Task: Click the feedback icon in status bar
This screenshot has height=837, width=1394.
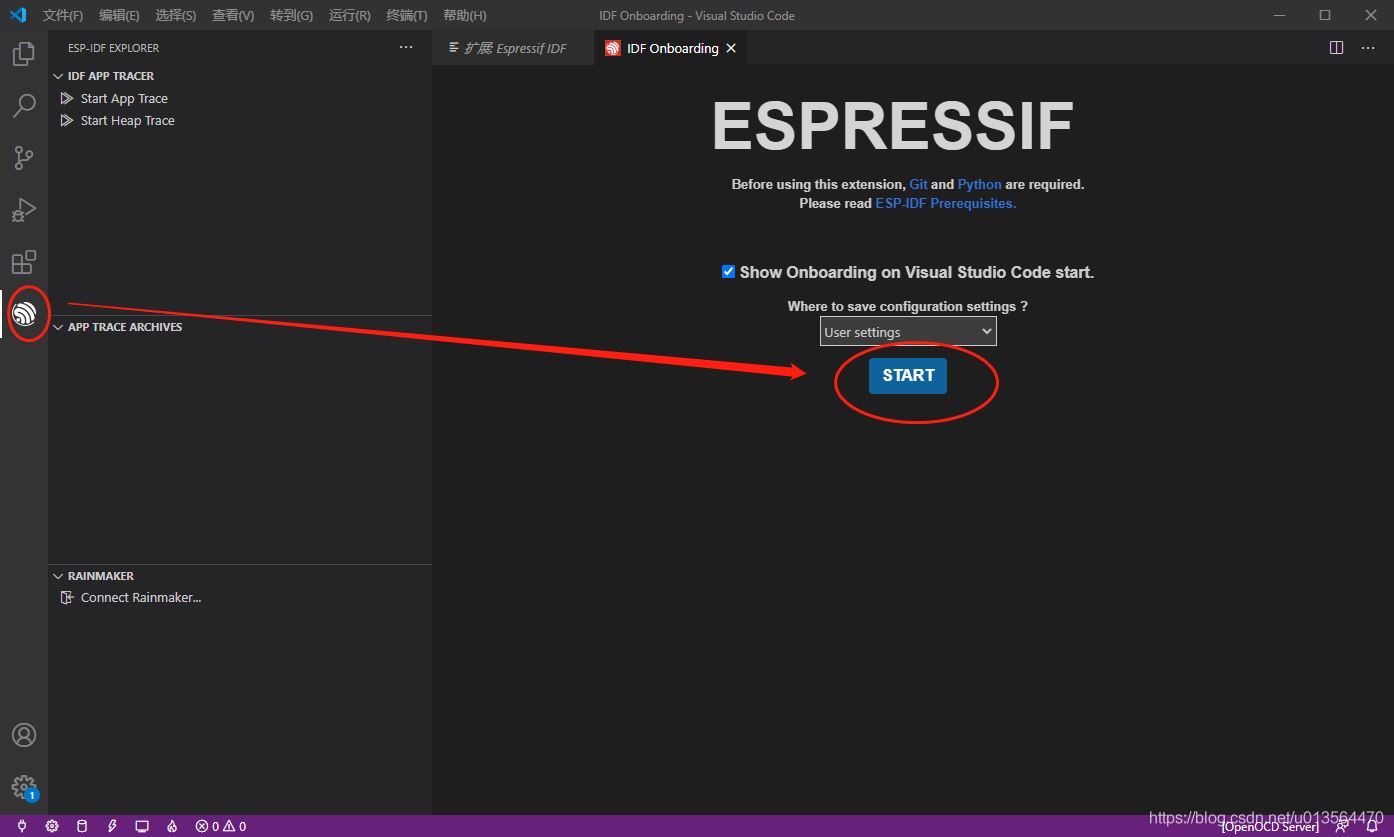Action: pyautogui.click(x=1342, y=826)
